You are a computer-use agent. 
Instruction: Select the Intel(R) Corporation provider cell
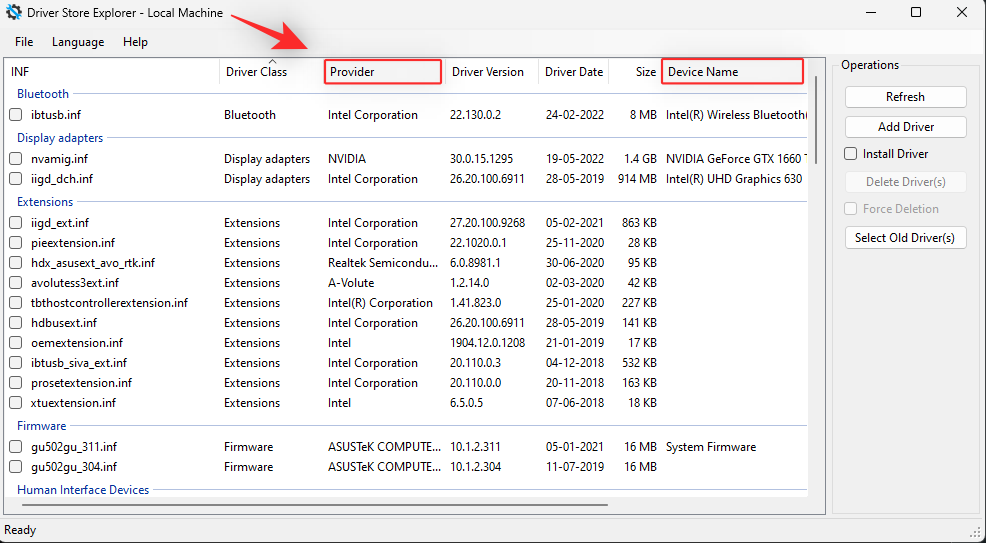380,303
